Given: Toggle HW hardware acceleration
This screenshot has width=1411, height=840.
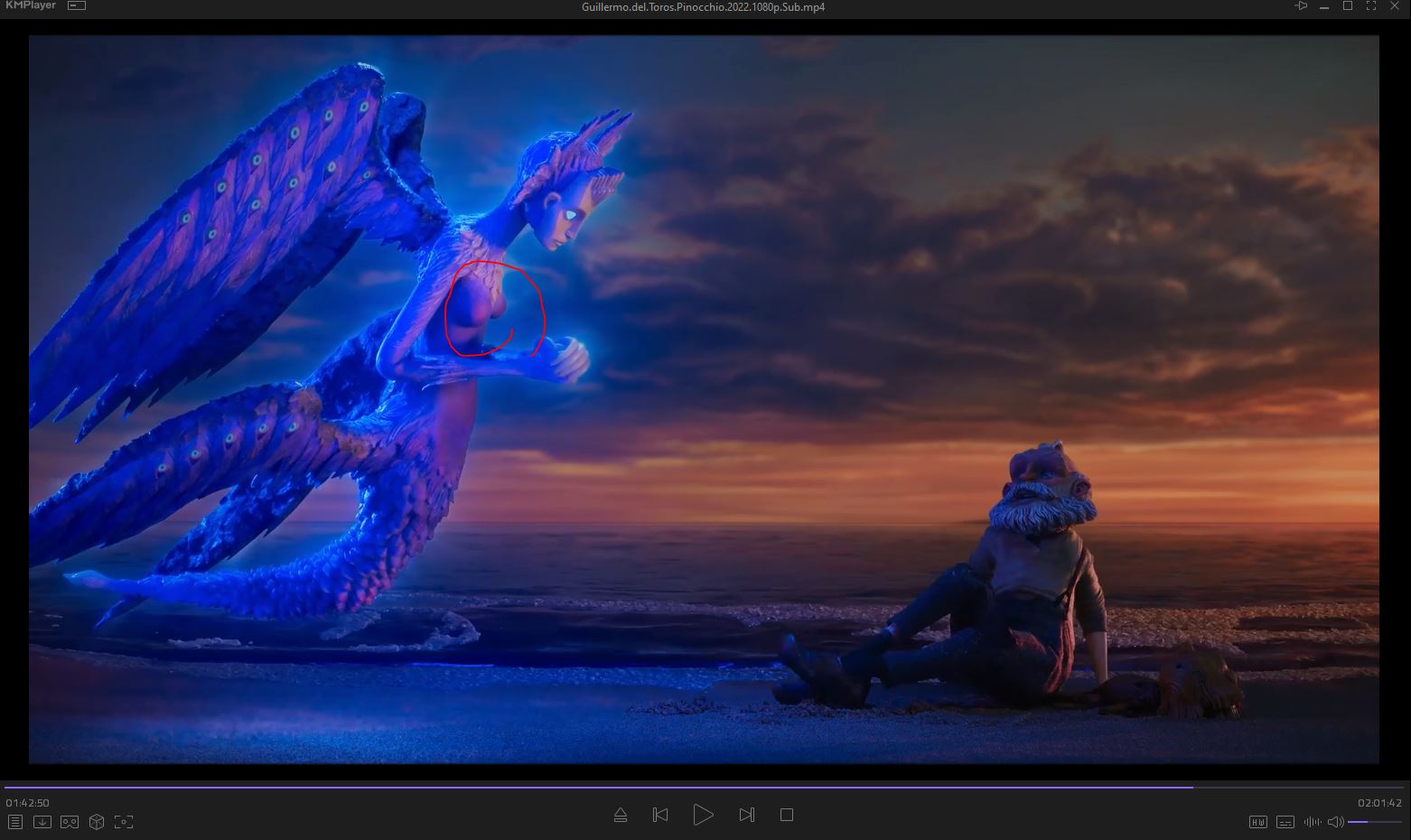Looking at the screenshot, I should [x=1257, y=822].
